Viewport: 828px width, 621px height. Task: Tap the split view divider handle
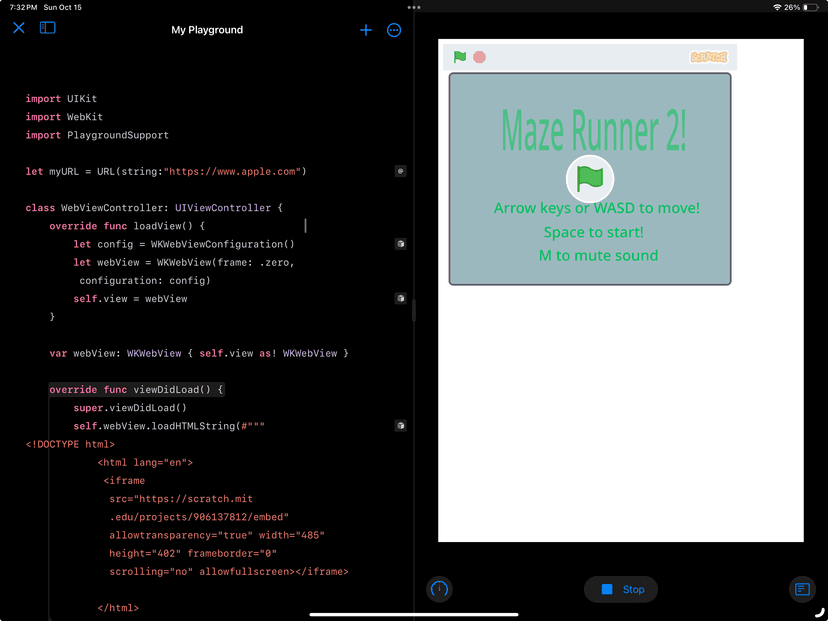coord(414,310)
